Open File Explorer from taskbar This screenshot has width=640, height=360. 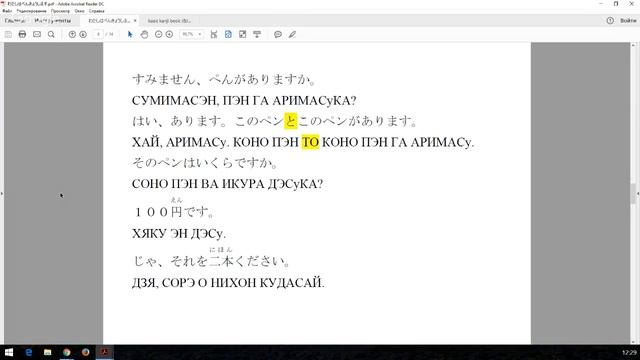47,352
